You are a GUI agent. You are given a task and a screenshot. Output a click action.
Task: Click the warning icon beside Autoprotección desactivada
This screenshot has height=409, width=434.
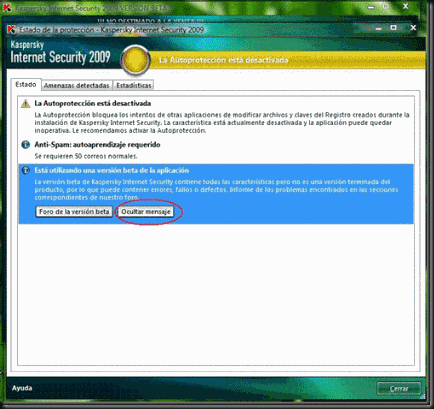click(25, 104)
